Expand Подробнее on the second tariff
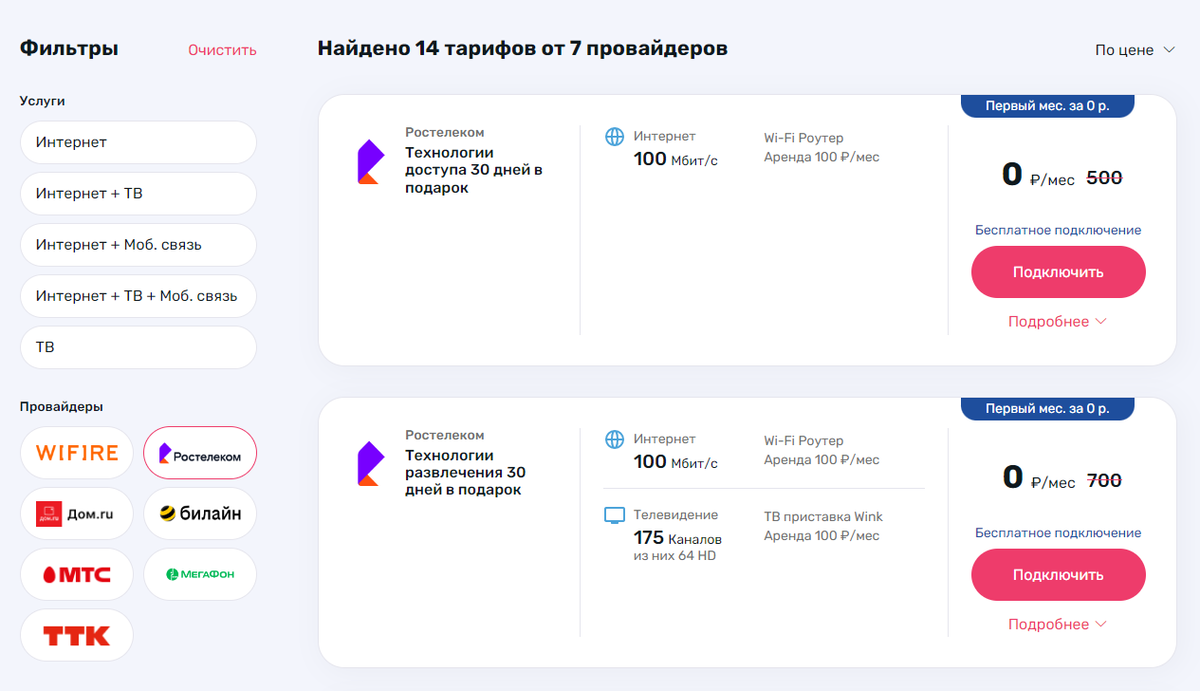The height and width of the screenshot is (691, 1200). click(x=1049, y=623)
